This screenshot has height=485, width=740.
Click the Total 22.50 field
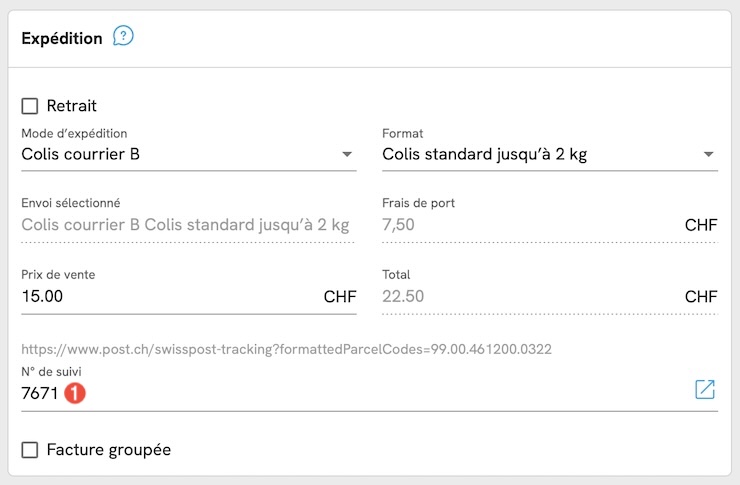point(520,296)
